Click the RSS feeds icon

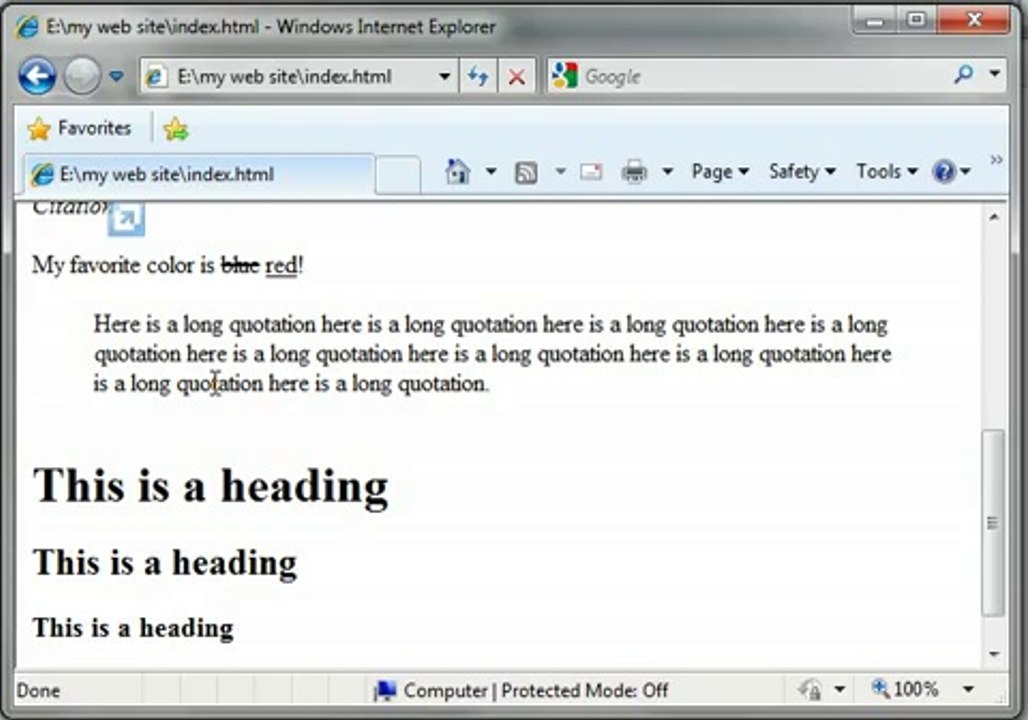(x=526, y=172)
